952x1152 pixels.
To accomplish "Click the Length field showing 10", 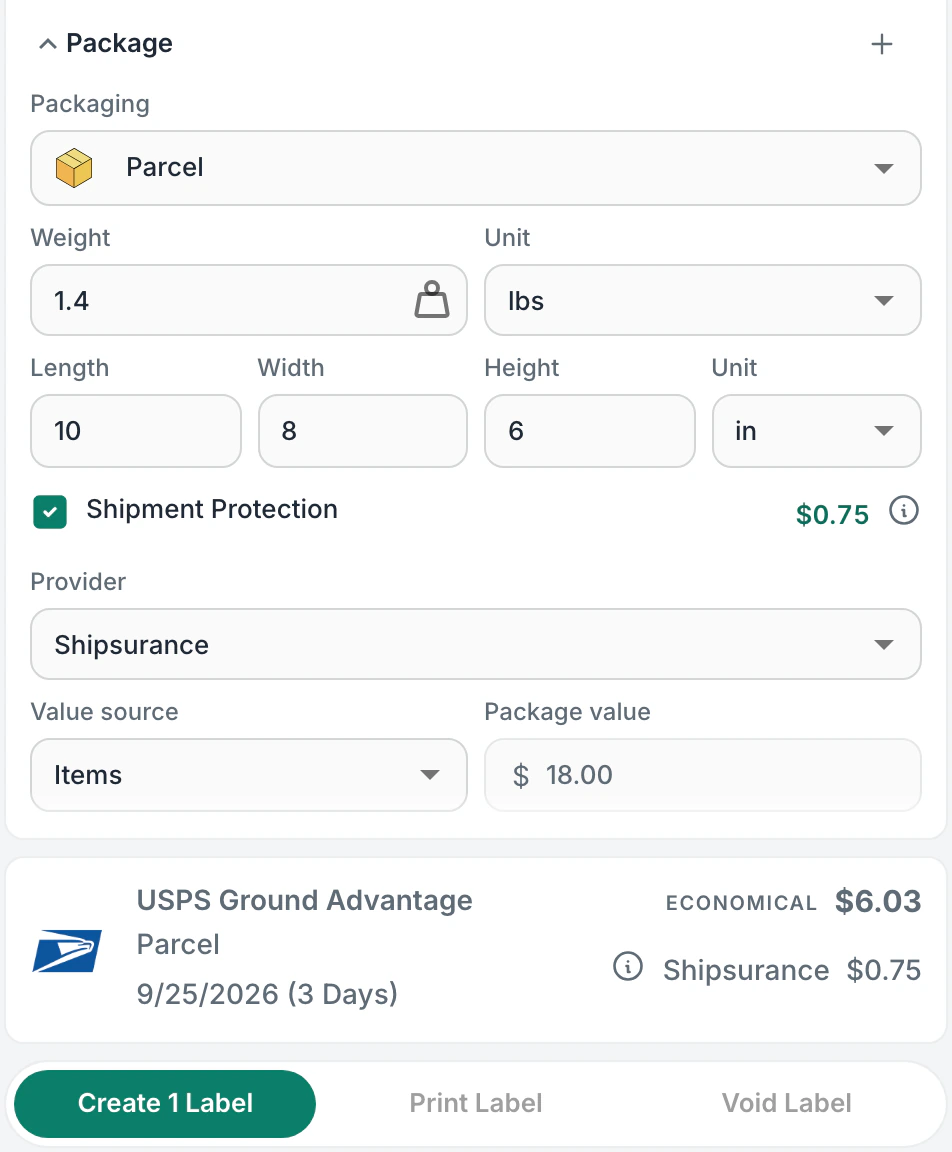I will click(x=136, y=431).
